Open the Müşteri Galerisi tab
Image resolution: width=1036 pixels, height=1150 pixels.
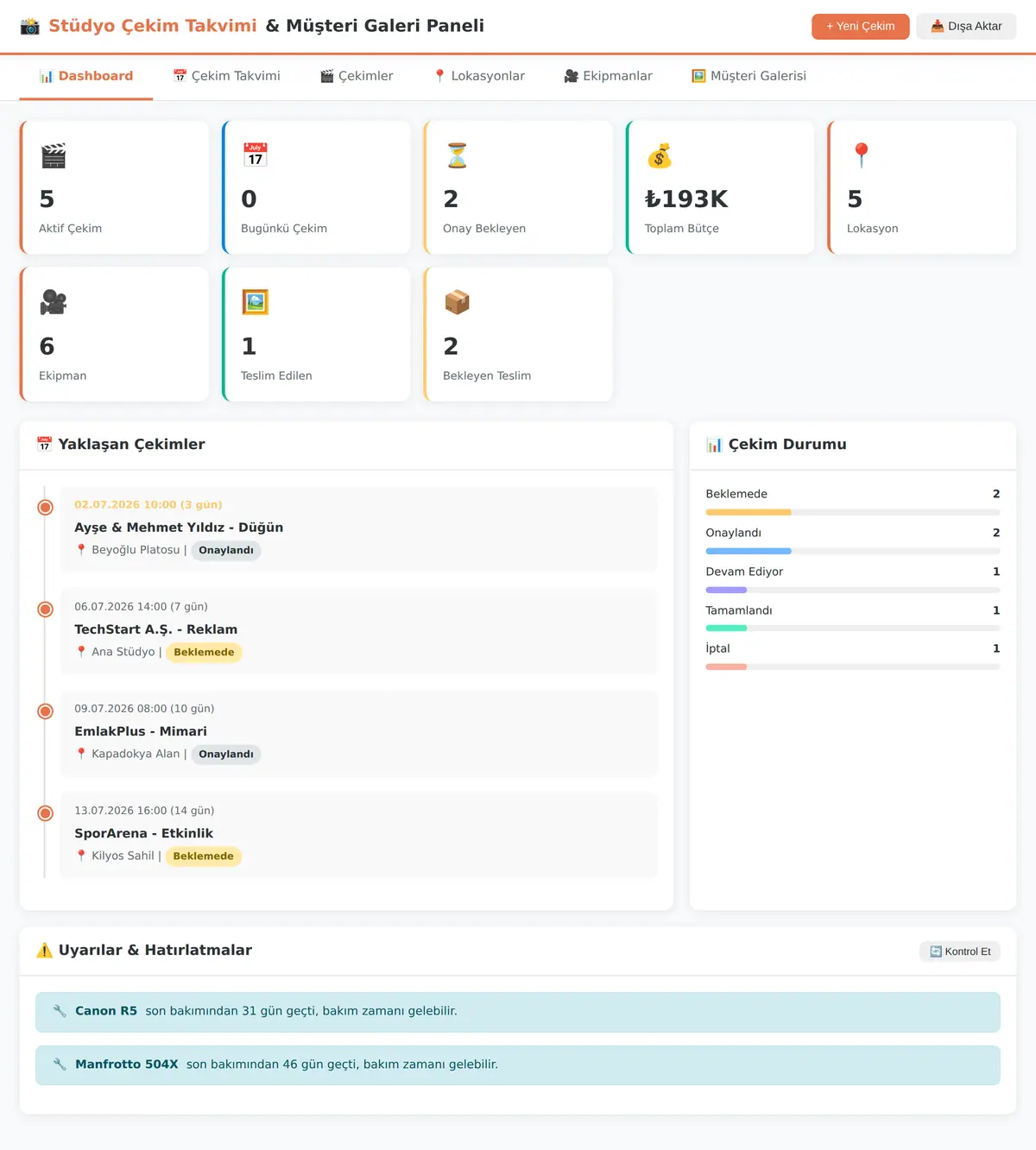pyautogui.click(x=749, y=76)
